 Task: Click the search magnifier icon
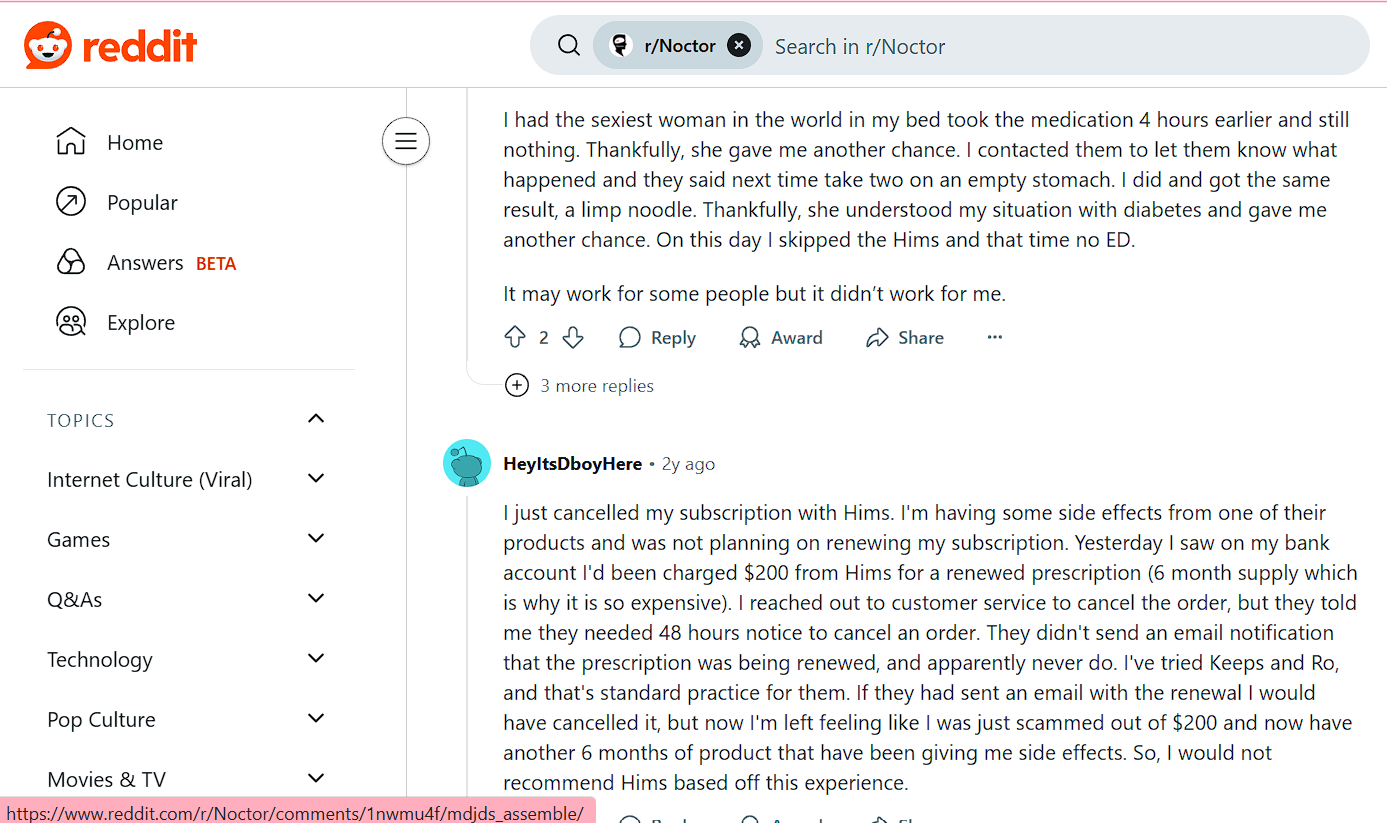click(568, 46)
